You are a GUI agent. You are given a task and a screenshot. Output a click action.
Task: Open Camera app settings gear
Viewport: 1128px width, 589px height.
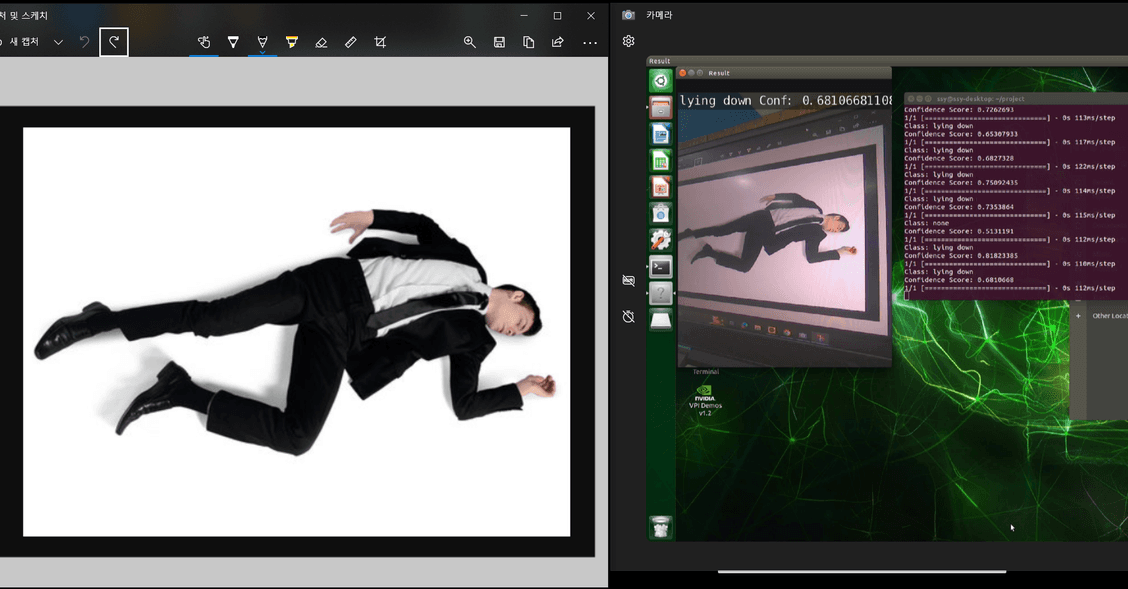click(628, 41)
